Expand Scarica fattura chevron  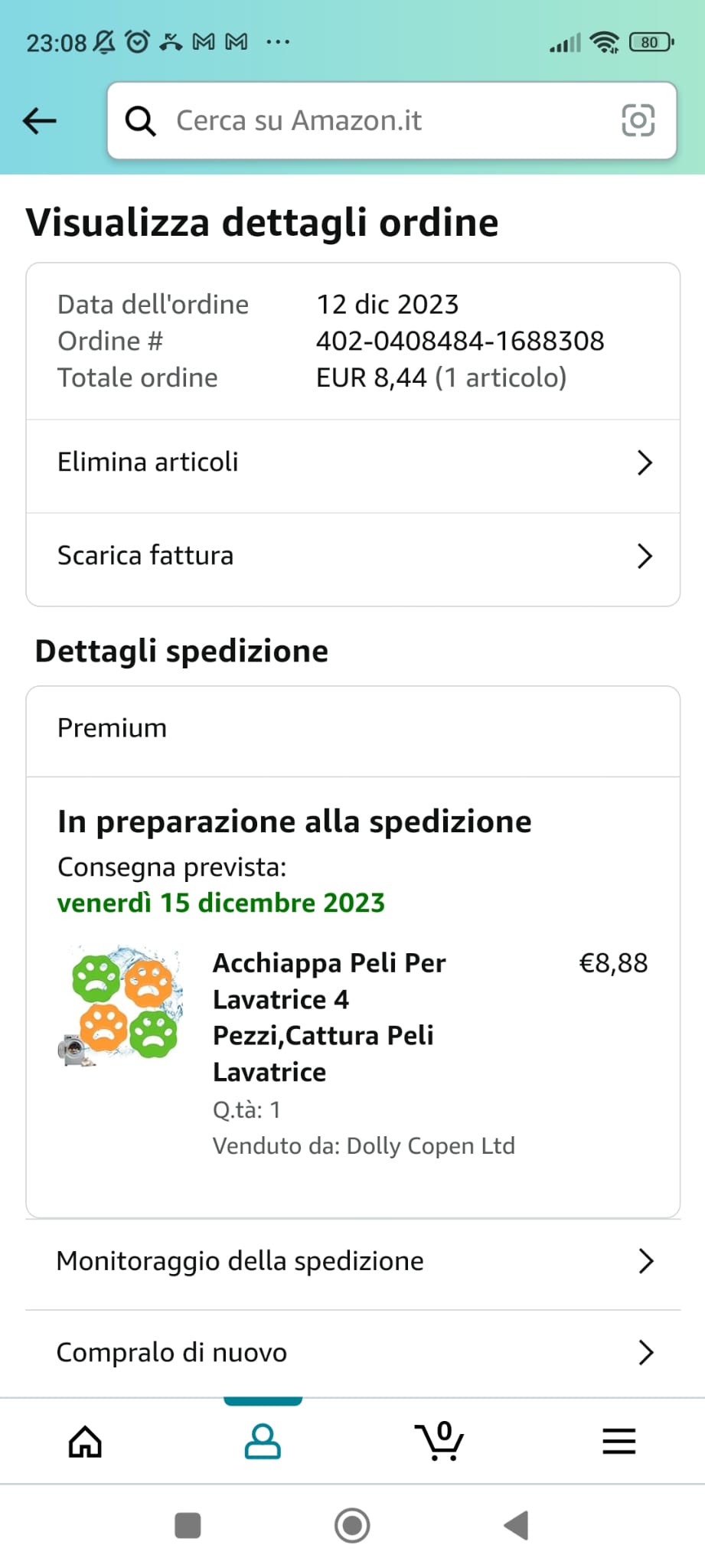click(645, 556)
